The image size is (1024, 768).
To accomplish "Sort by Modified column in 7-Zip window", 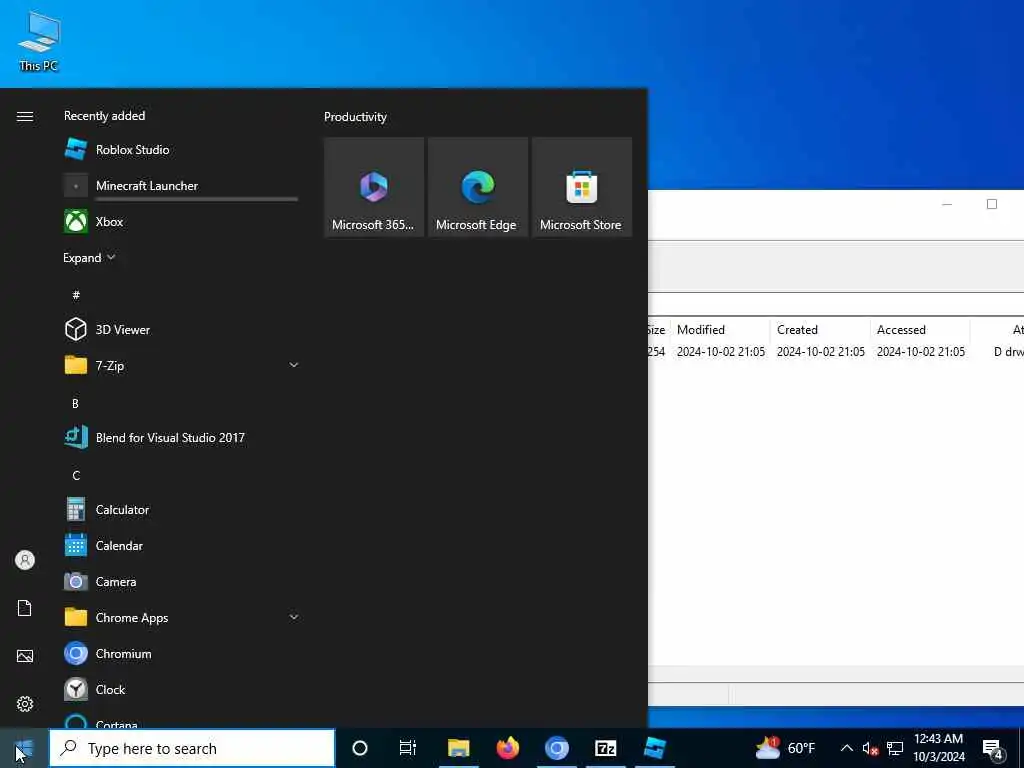I will click(721, 330).
